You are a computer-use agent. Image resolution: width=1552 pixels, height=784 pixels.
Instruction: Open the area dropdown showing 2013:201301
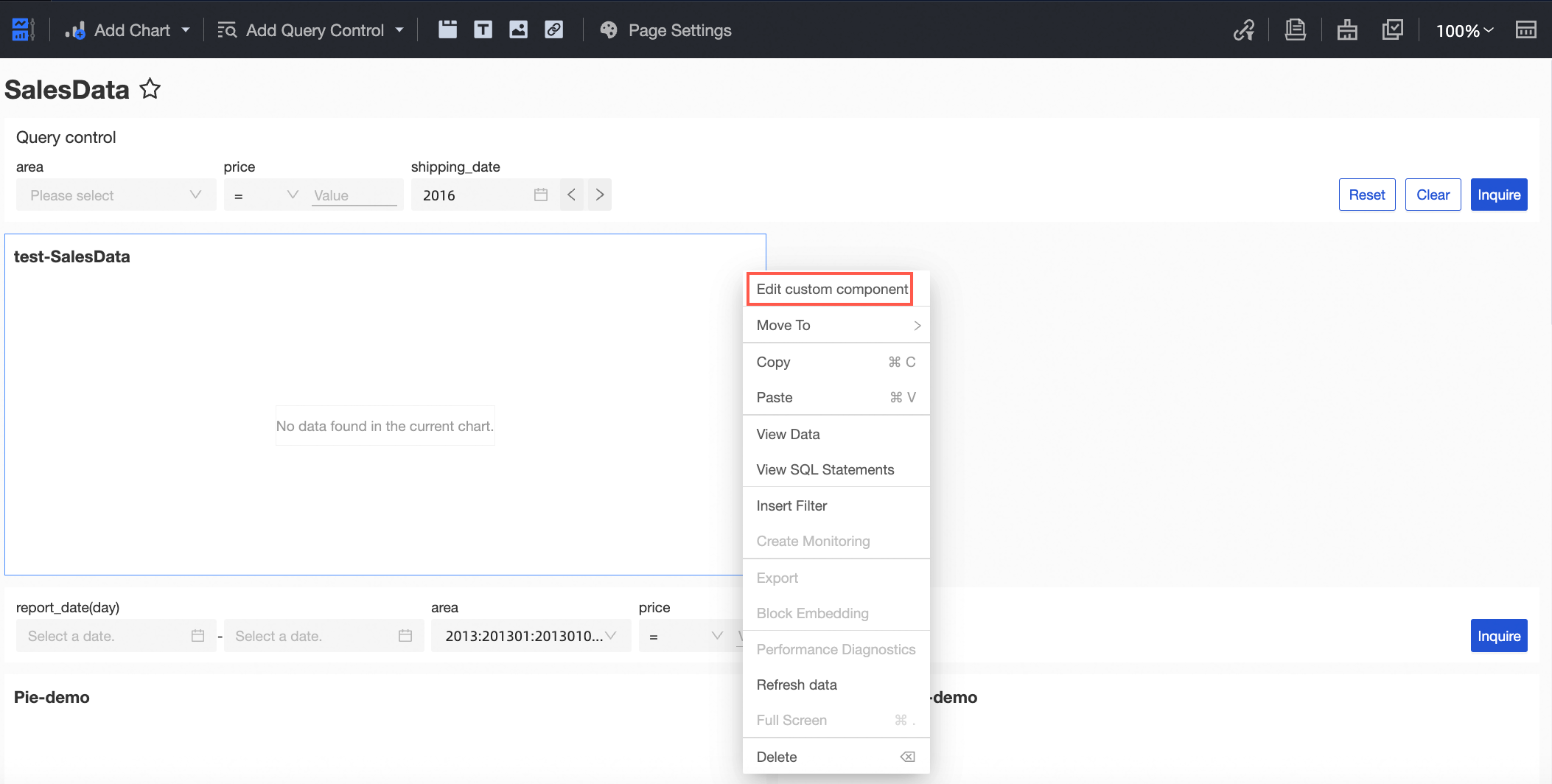click(531, 636)
